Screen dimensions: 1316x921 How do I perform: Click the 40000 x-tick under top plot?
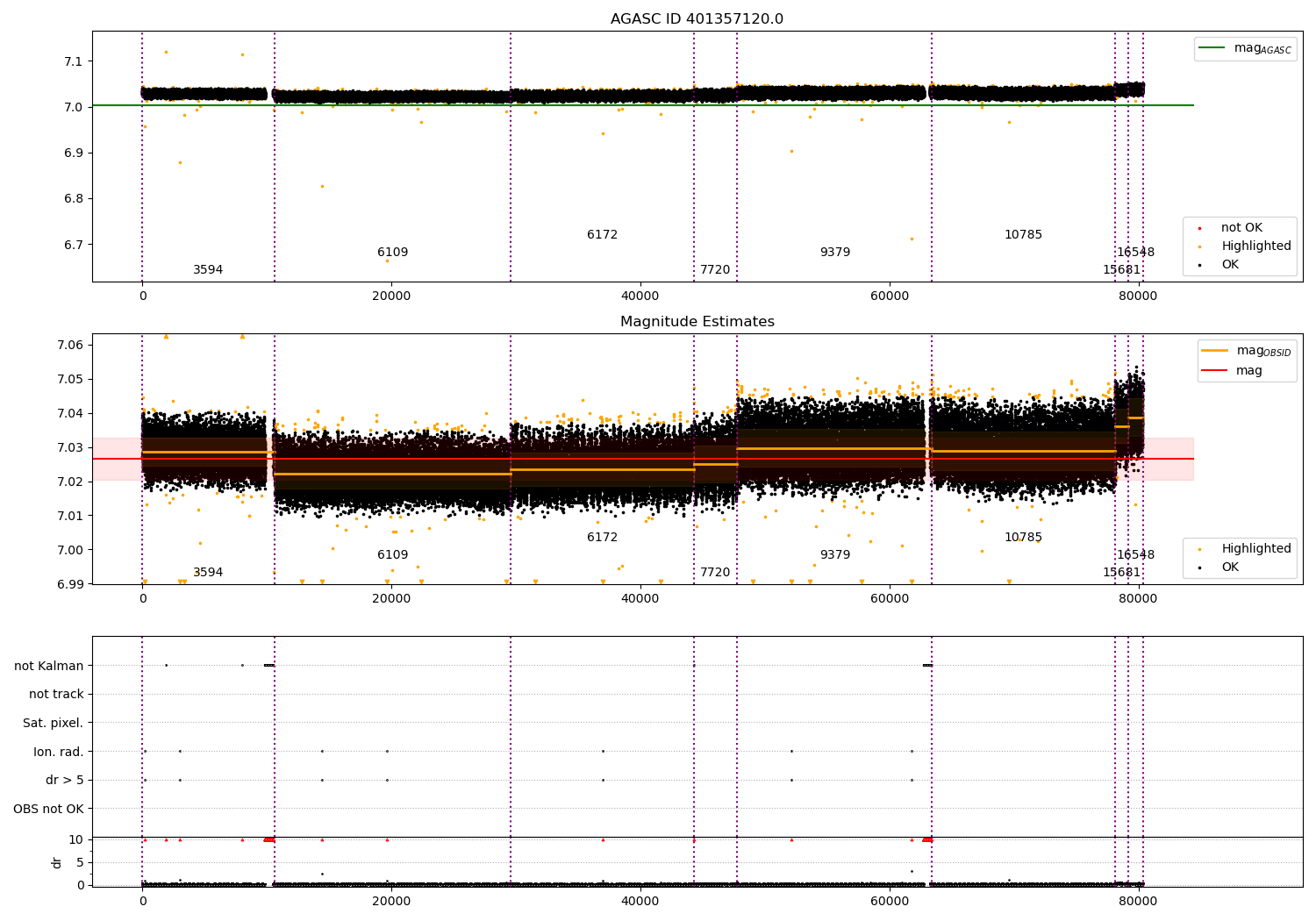coord(640,296)
